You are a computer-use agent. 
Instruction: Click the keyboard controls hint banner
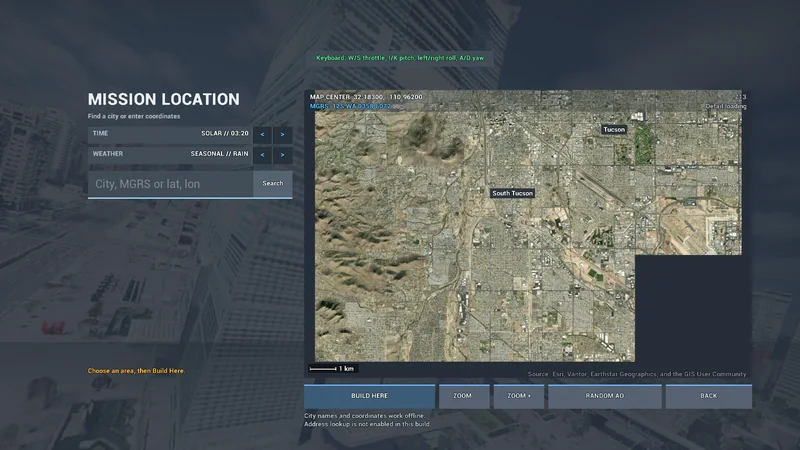tap(399, 58)
